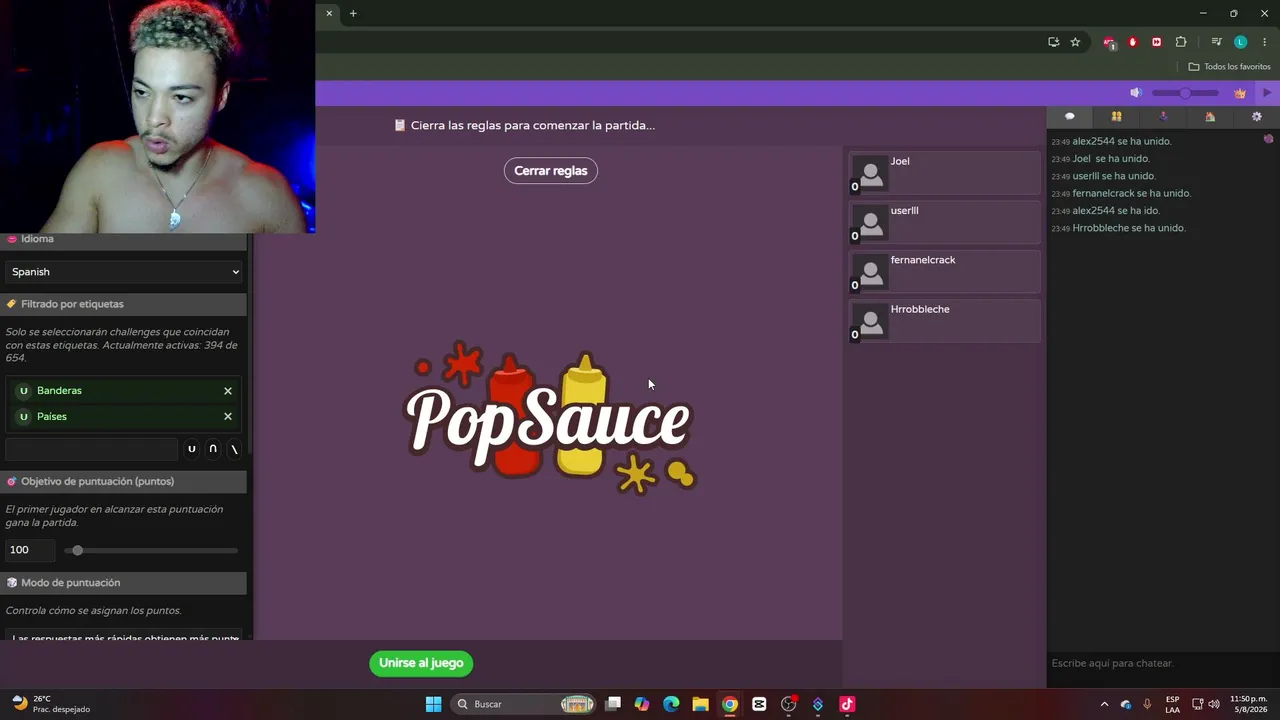Select player fernanelcrack in the list
This screenshot has height=720, width=1280.
click(945, 271)
